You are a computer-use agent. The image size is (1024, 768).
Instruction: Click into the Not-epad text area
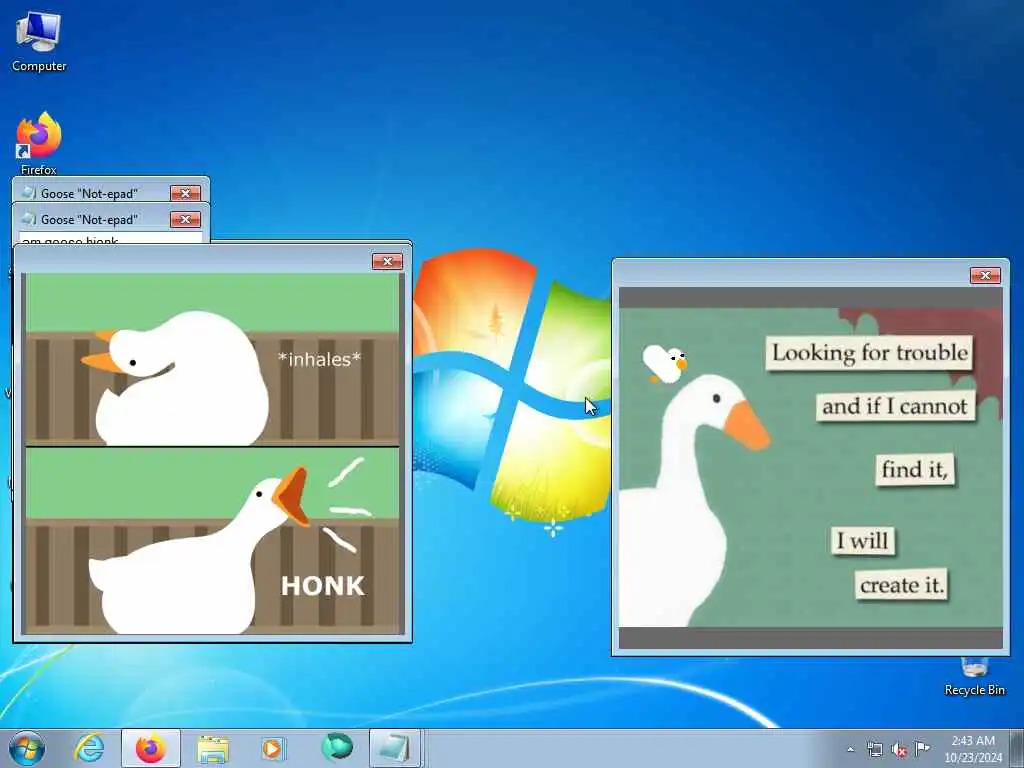(111, 239)
